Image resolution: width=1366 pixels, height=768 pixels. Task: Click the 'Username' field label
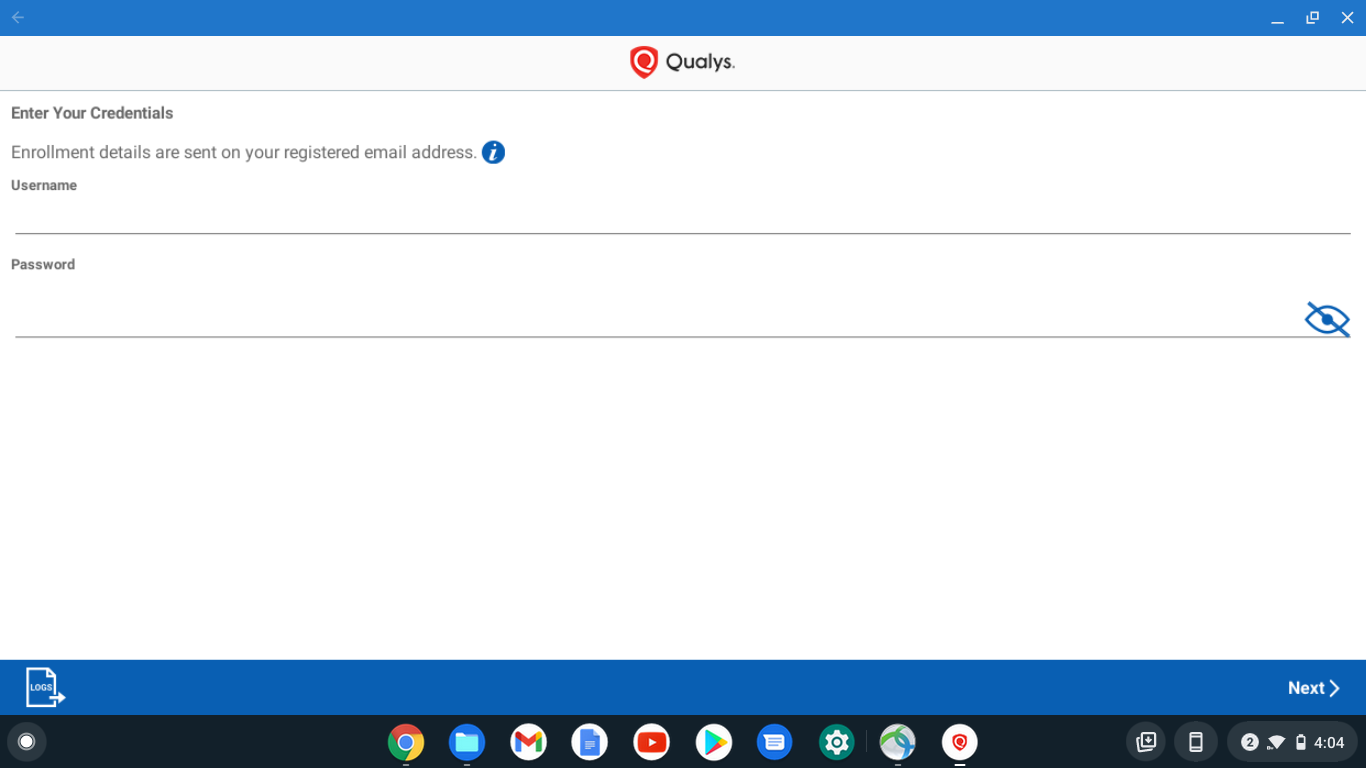[x=44, y=185]
